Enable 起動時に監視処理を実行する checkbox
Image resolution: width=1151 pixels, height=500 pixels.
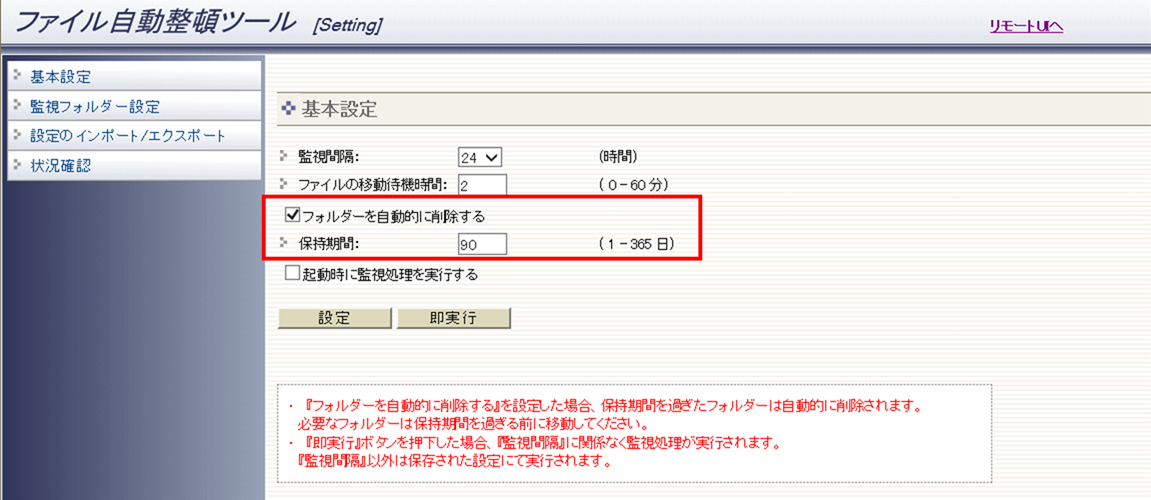(x=292, y=274)
